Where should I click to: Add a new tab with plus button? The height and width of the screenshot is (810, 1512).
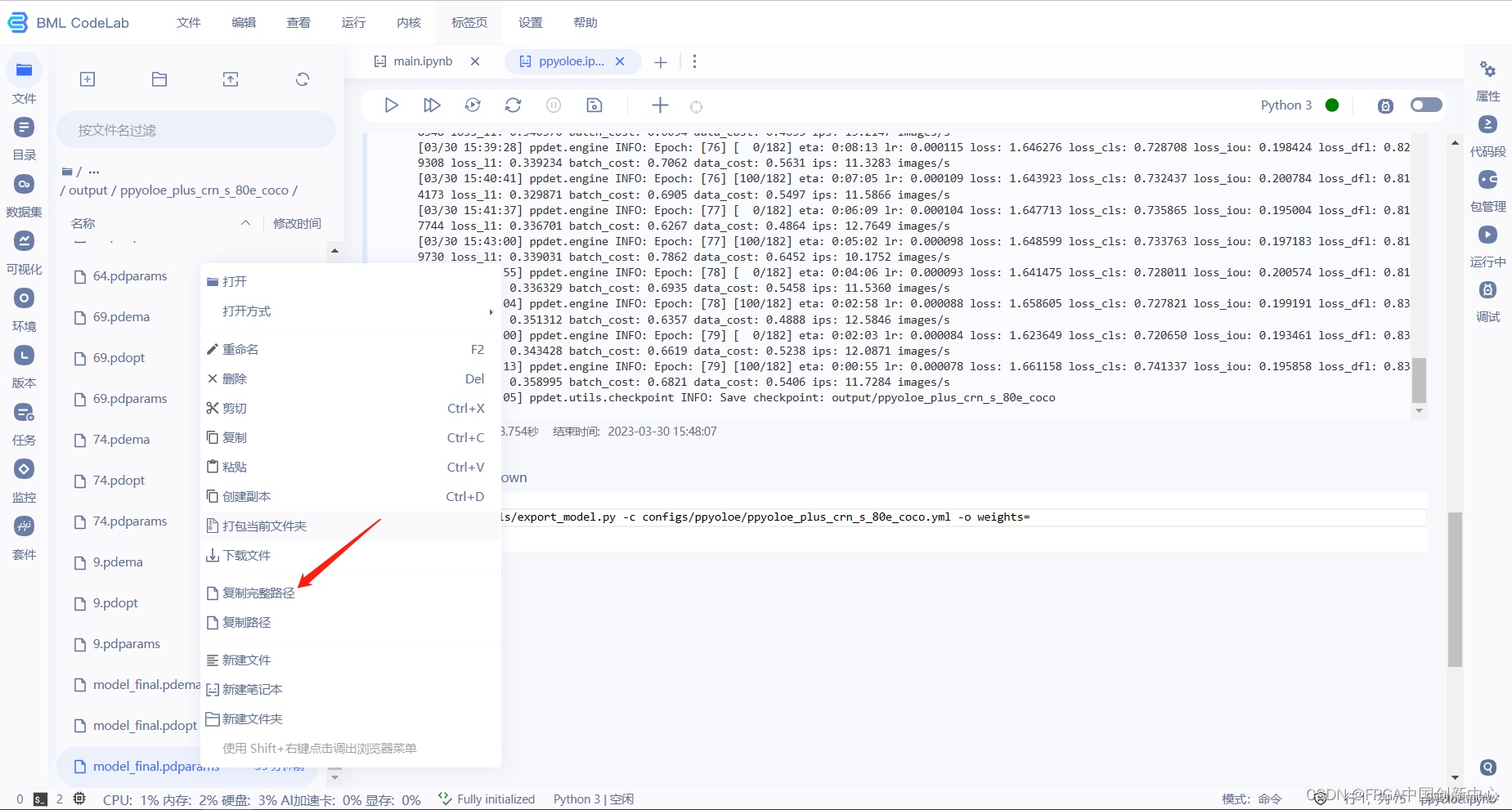[661, 62]
